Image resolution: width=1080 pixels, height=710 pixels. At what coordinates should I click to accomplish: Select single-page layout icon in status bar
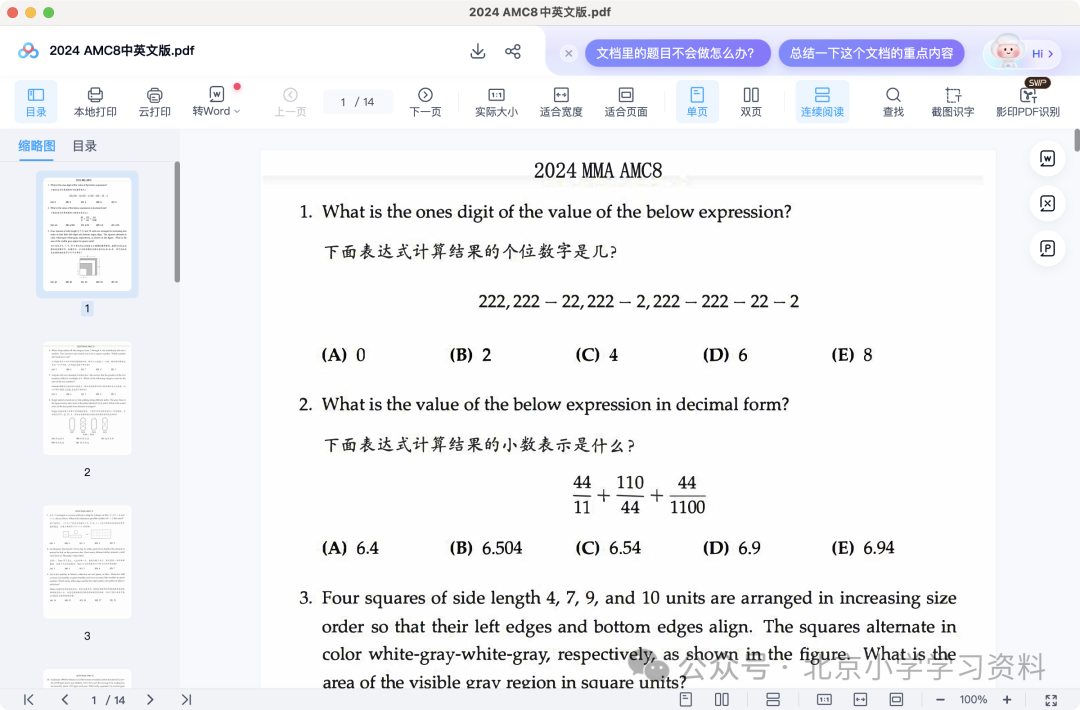[686, 700]
